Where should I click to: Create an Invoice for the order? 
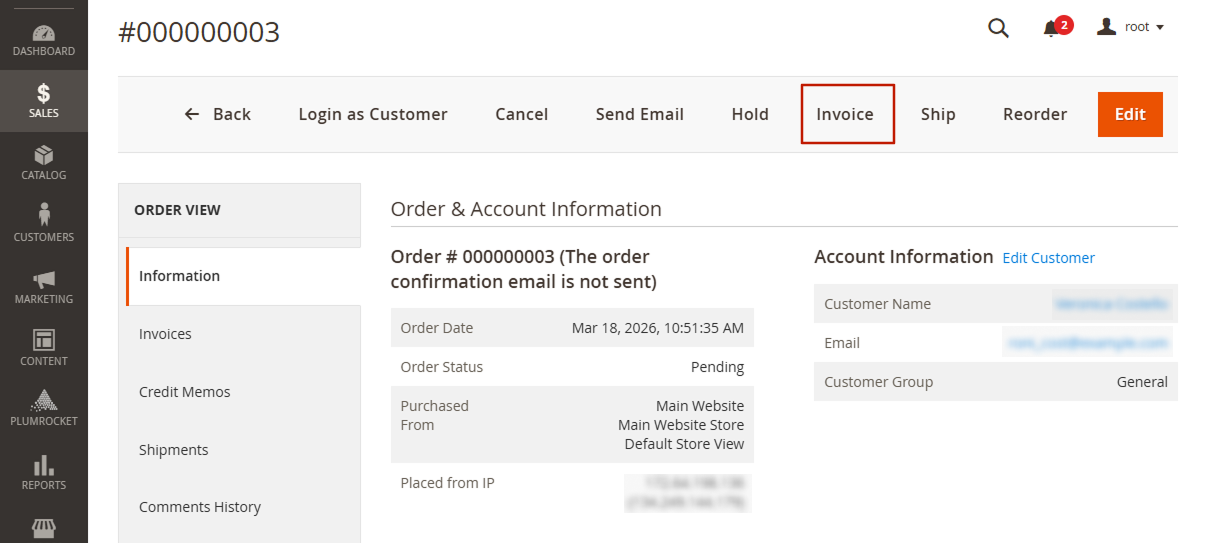[x=846, y=114]
